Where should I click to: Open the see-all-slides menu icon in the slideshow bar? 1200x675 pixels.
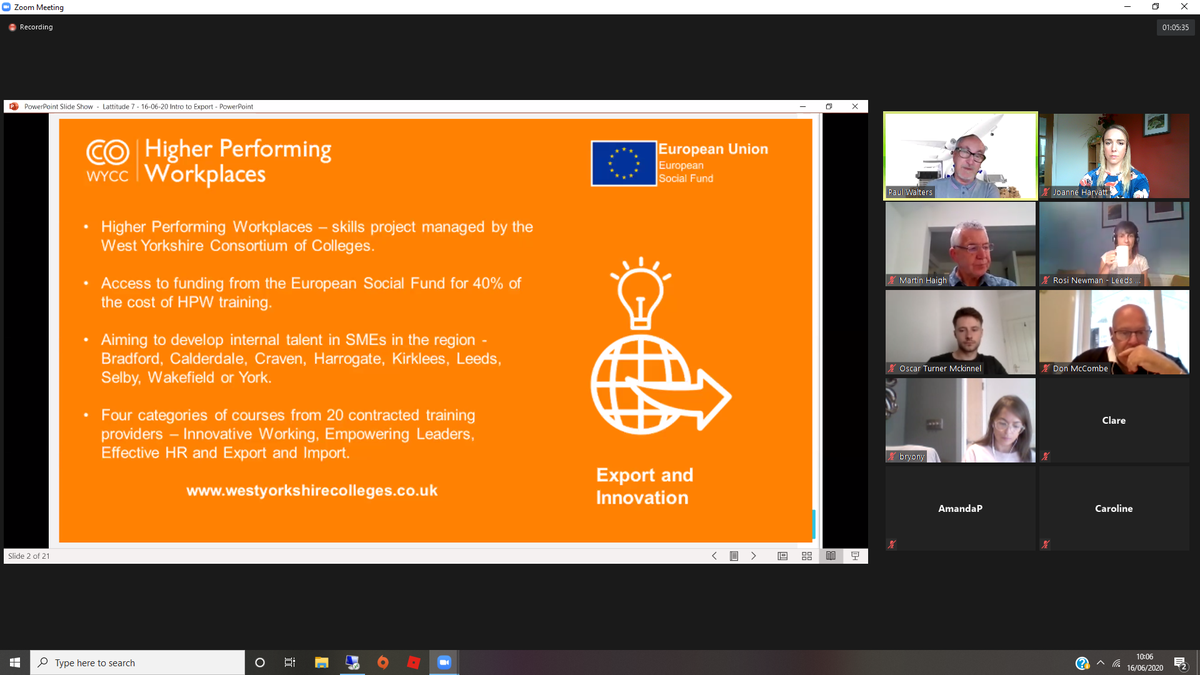coord(733,556)
